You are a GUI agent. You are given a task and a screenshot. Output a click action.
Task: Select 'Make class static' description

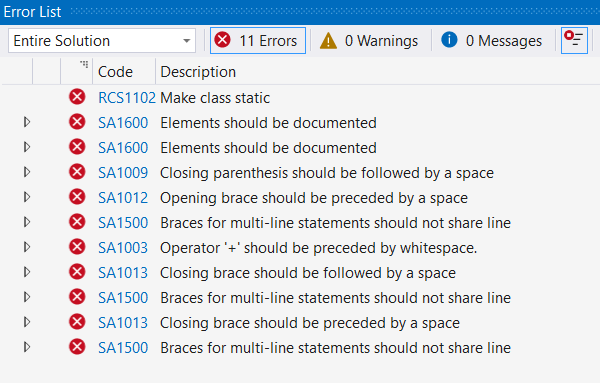click(x=215, y=98)
